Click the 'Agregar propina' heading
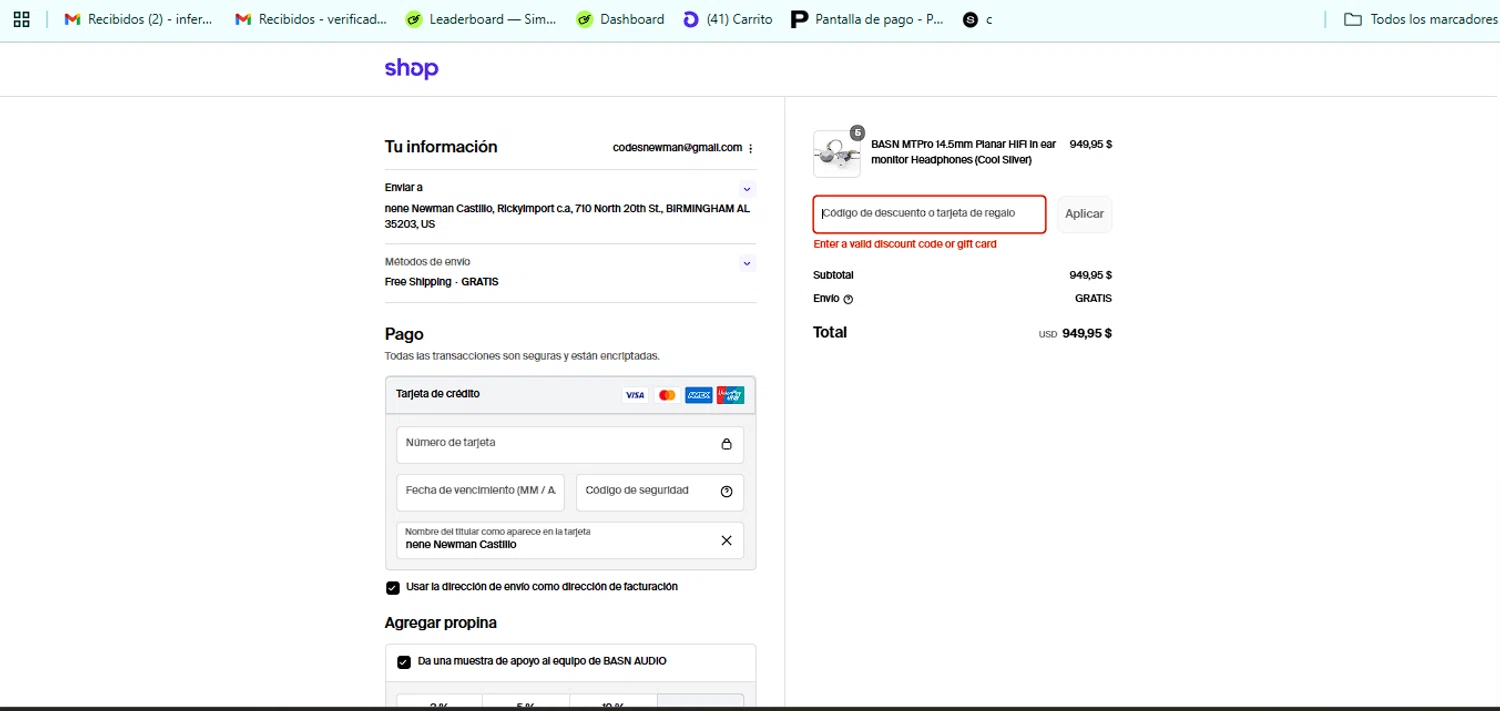 click(441, 623)
